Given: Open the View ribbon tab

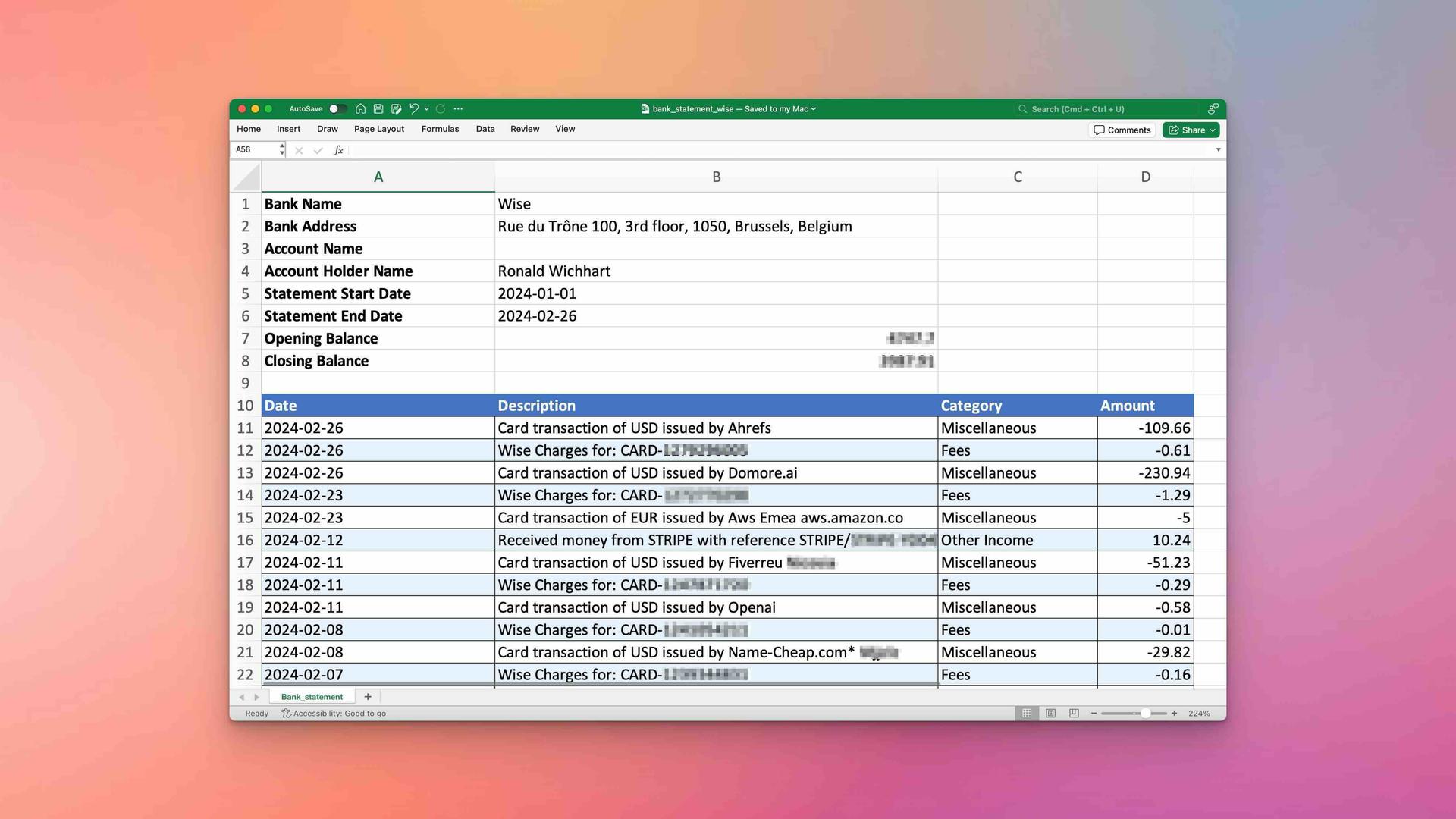Looking at the screenshot, I should (x=565, y=130).
